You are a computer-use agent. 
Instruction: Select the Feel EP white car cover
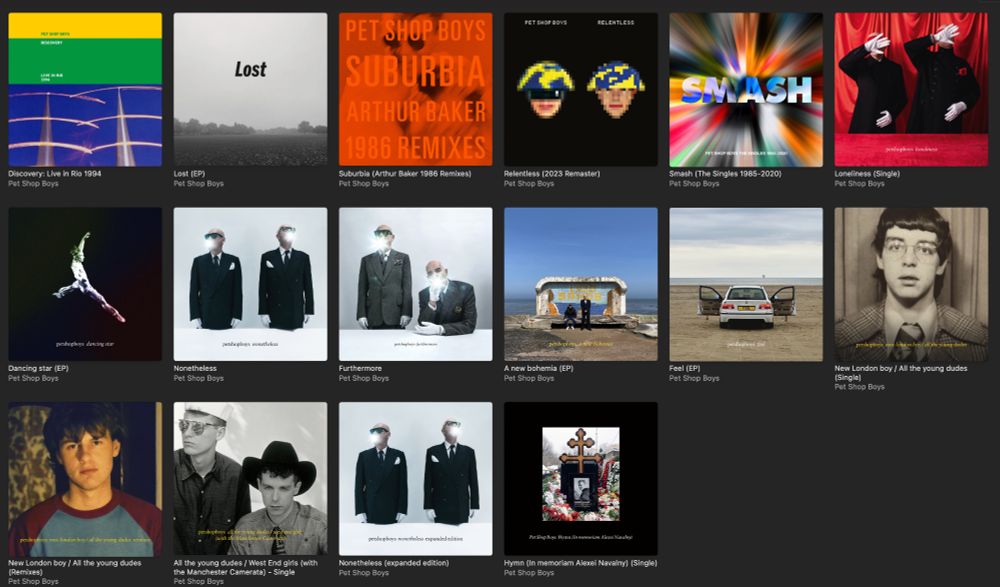(x=746, y=284)
